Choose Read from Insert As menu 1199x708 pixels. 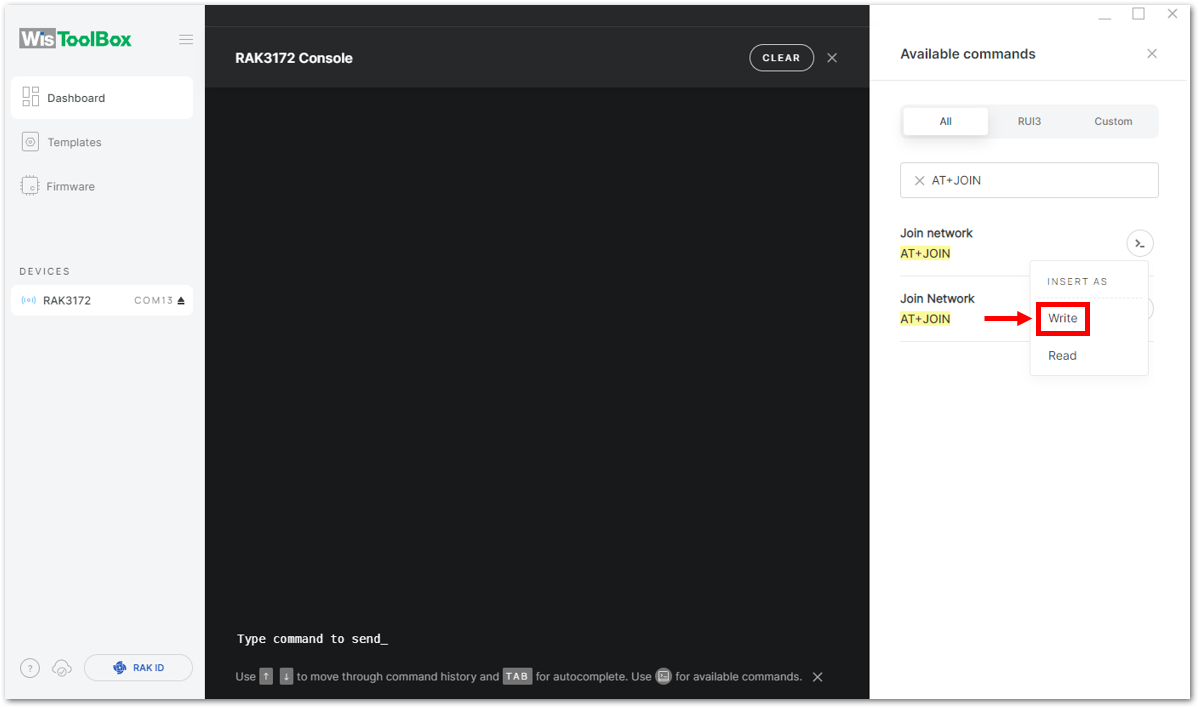pos(1063,356)
